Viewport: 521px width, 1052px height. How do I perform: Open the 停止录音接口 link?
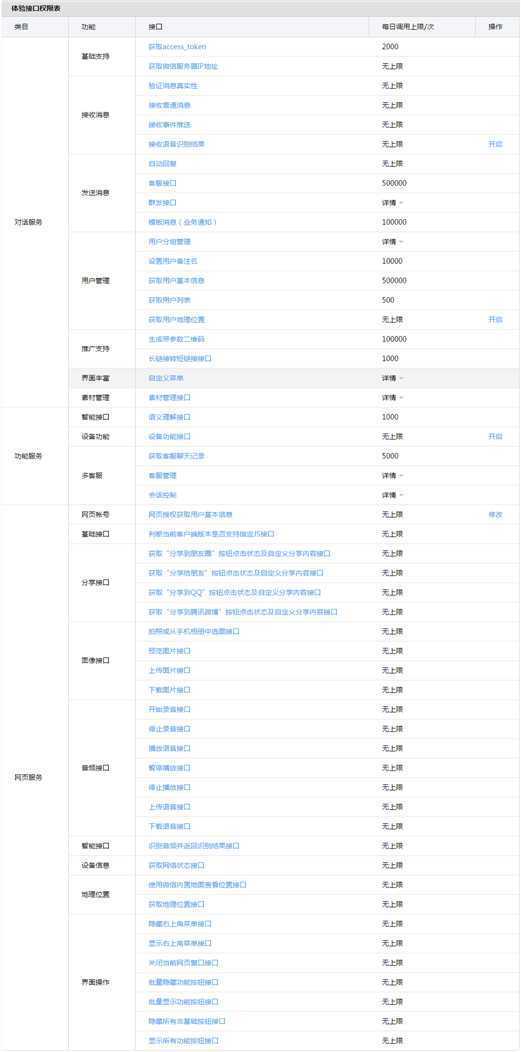tap(169, 729)
